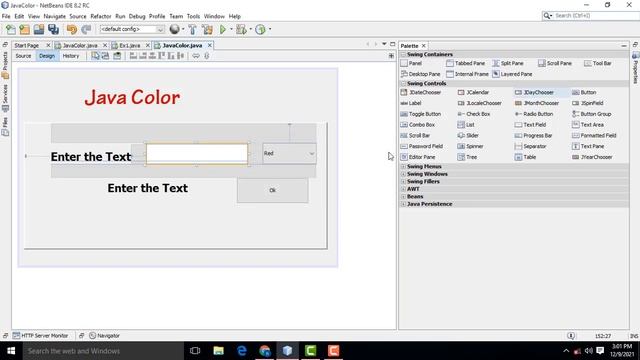Collapse the Swing Controls palette section
This screenshot has height=360, width=640.
(403, 83)
